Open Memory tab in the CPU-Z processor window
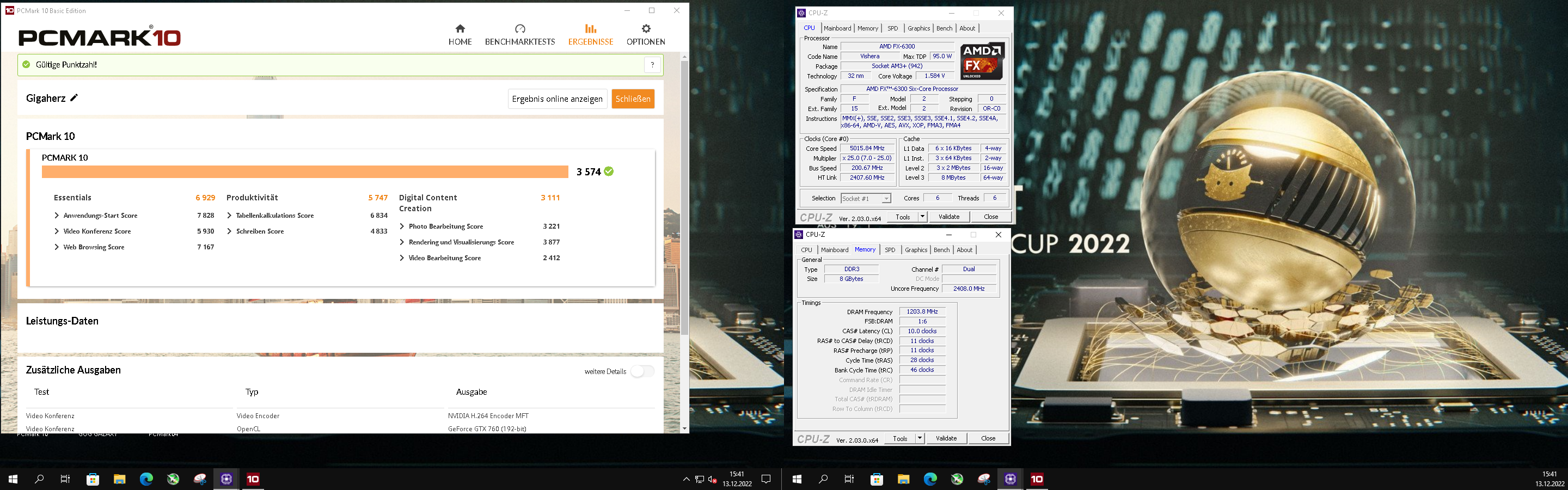Image resolution: width=1568 pixels, height=490 pixels. (x=868, y=28)
